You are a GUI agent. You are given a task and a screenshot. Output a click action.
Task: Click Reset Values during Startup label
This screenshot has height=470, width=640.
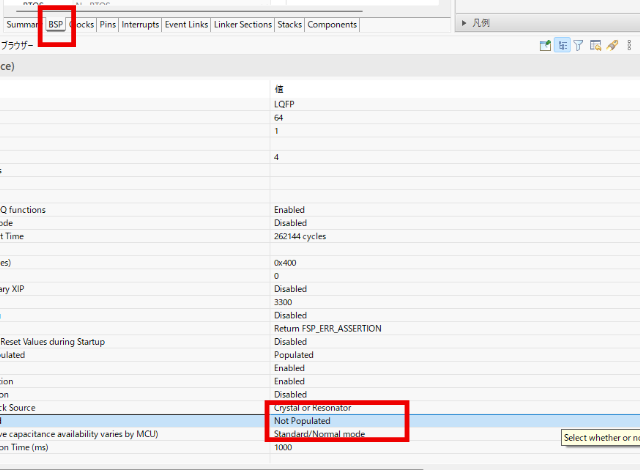coord(53,342)
